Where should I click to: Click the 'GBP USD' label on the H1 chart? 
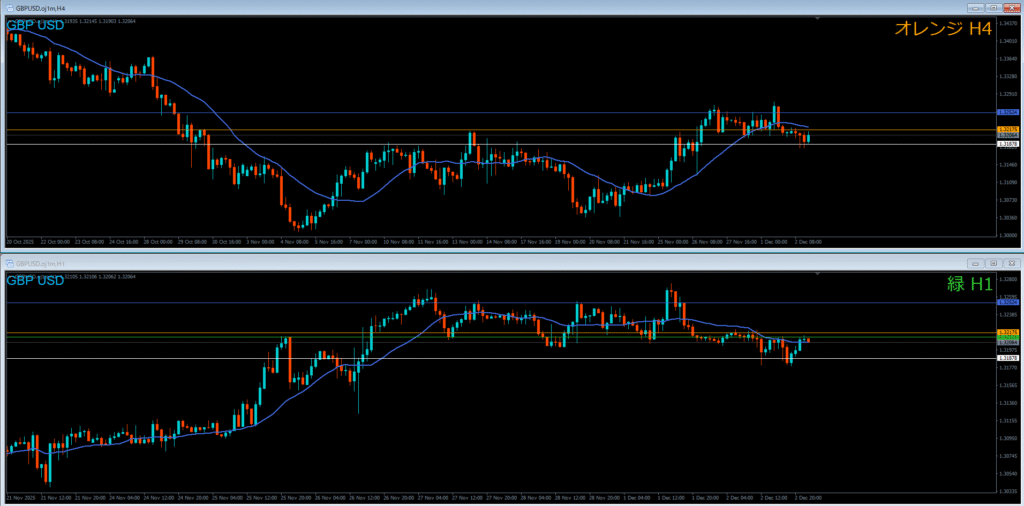pos(35,280)
